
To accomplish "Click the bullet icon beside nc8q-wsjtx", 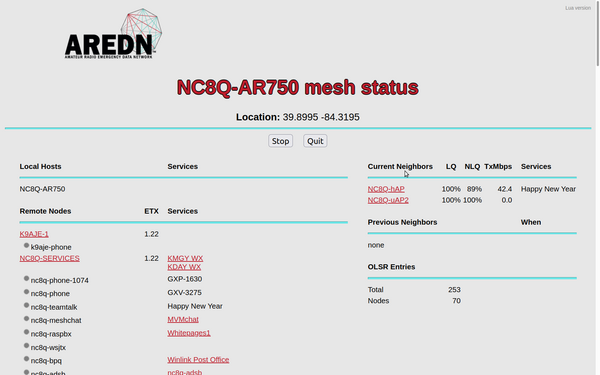I will point(26,346).
